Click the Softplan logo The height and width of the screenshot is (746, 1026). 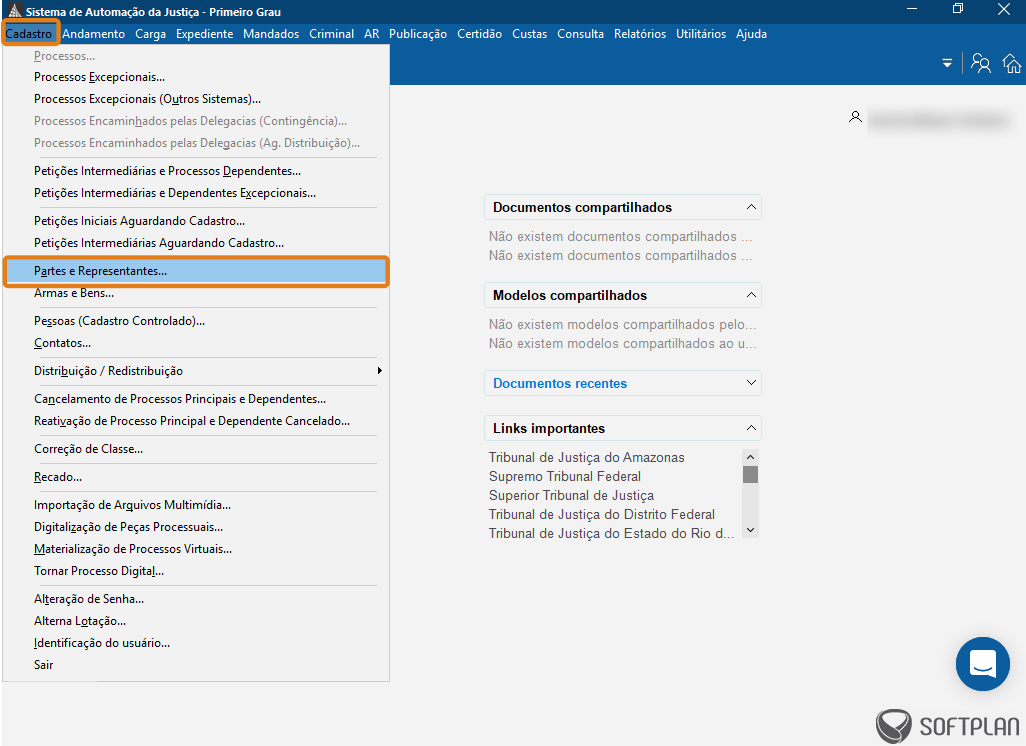tap(947, 726)
